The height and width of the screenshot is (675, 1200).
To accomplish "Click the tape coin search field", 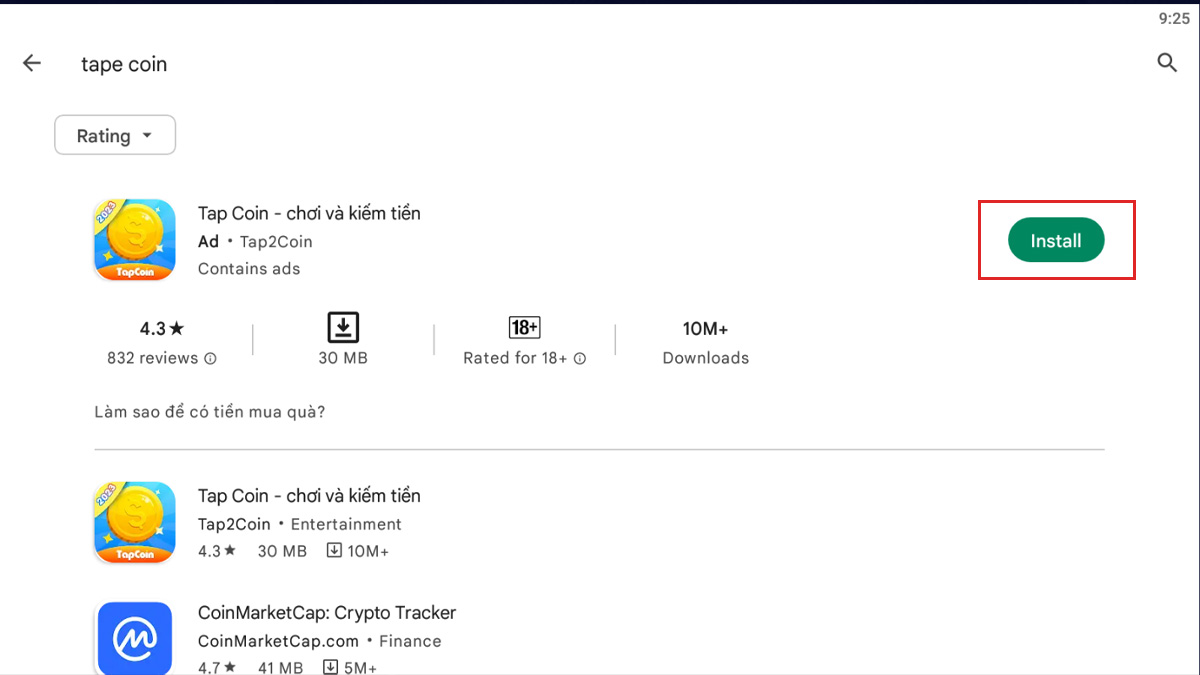I will point(123,63).
